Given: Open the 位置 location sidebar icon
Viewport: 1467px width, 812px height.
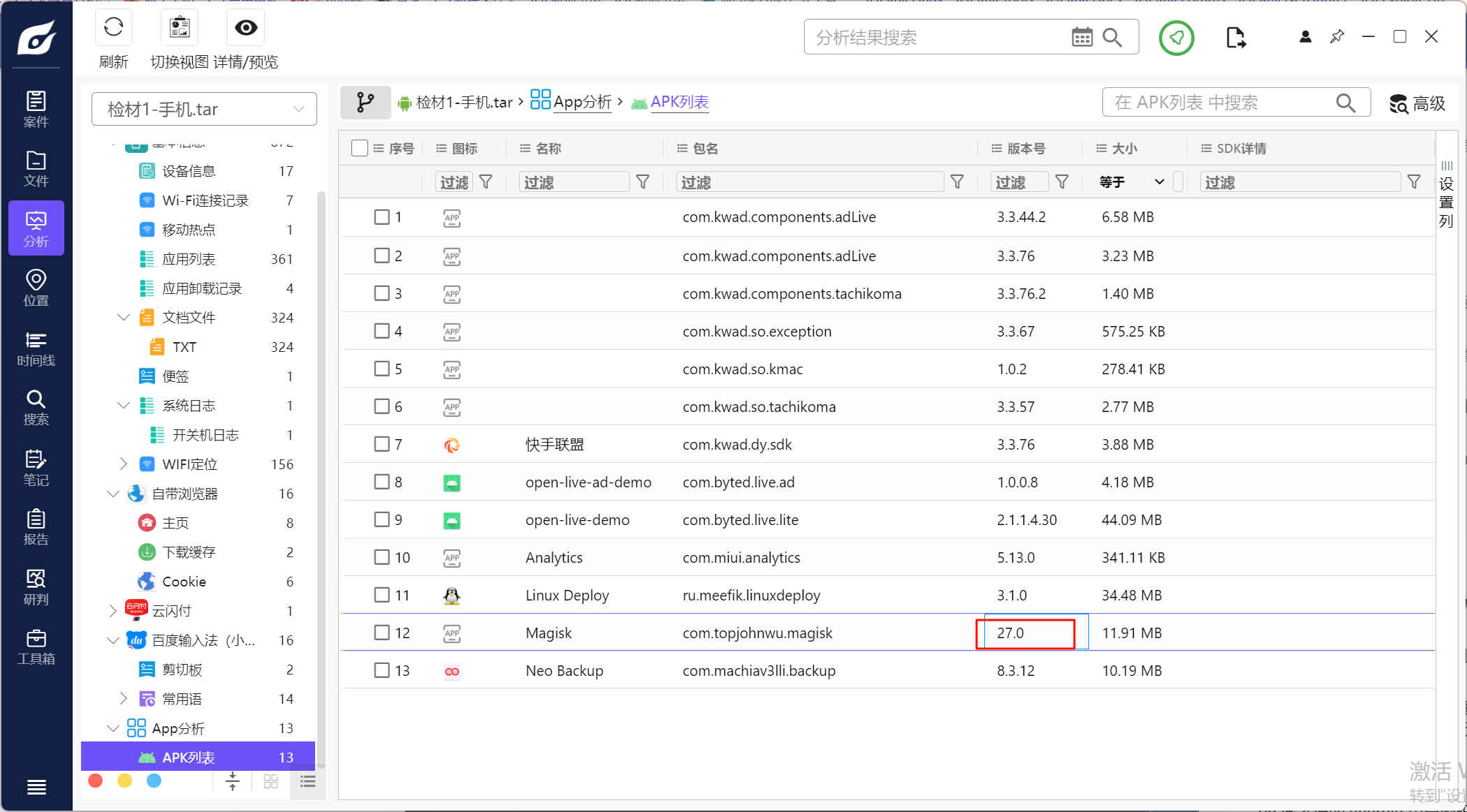Looking at the screenshot, I should 36,288.
